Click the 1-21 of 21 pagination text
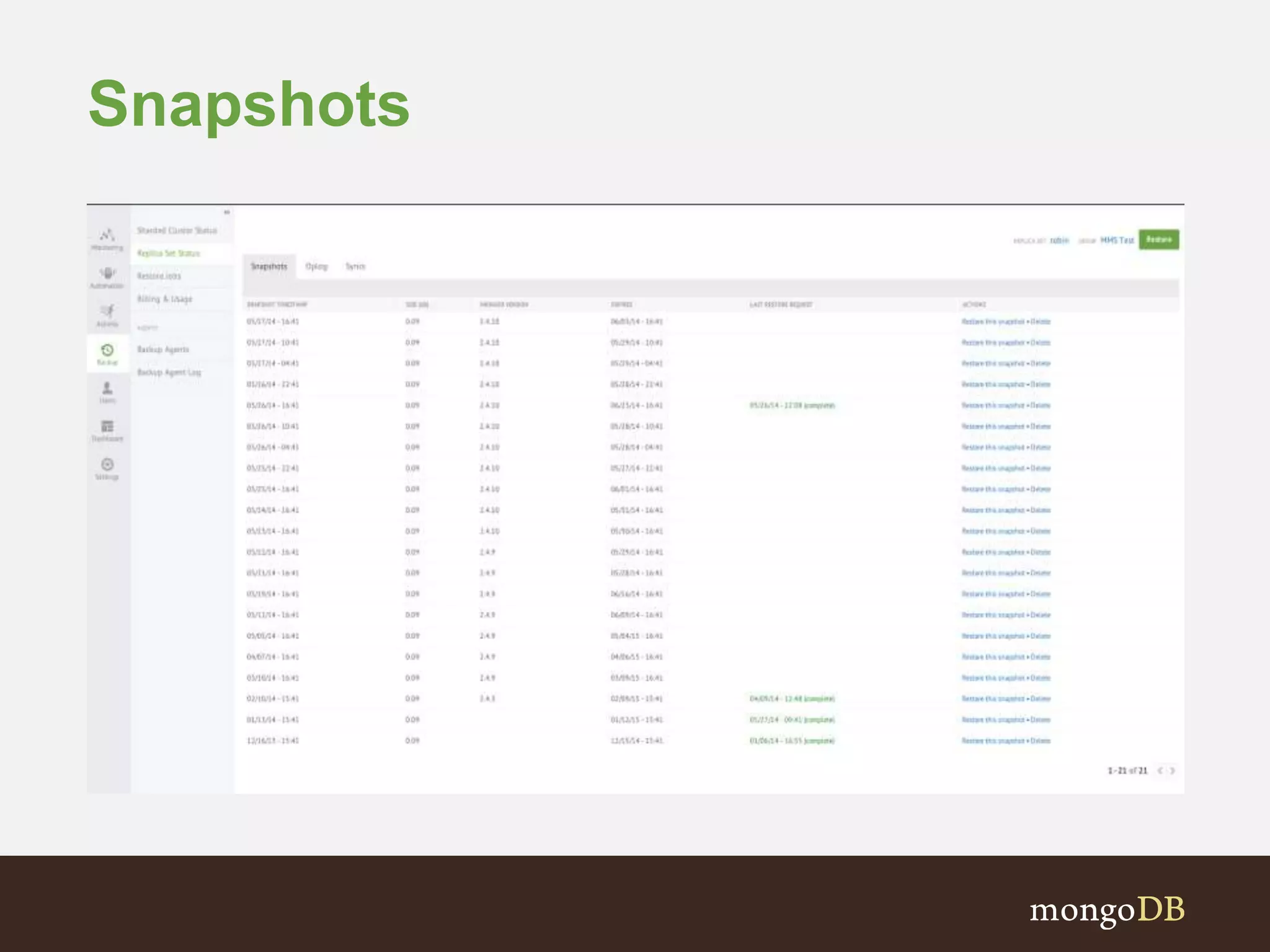 click(1127, 771)
